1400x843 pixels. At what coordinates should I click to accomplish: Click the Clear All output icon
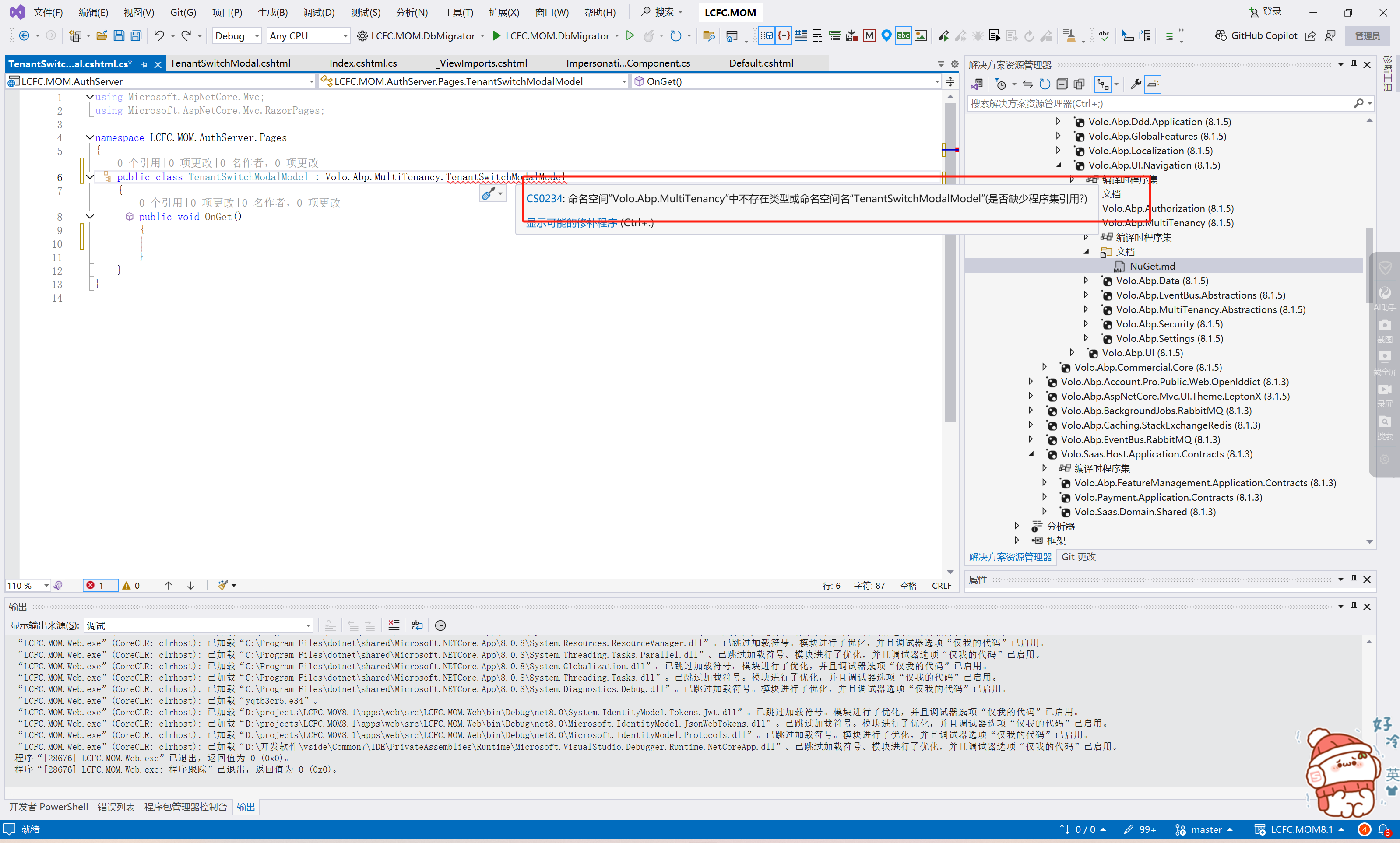click(x=394, y=625)
